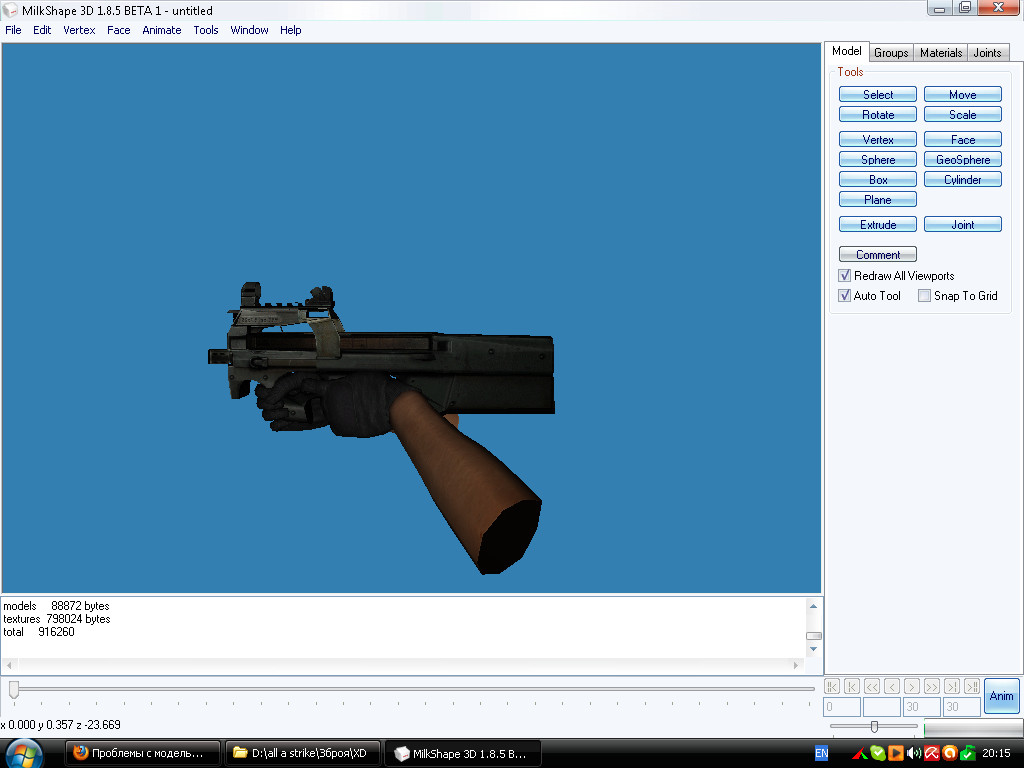Jump to the last animation frame
This screenshot has height=768, width=1024.
coord(971,686)
